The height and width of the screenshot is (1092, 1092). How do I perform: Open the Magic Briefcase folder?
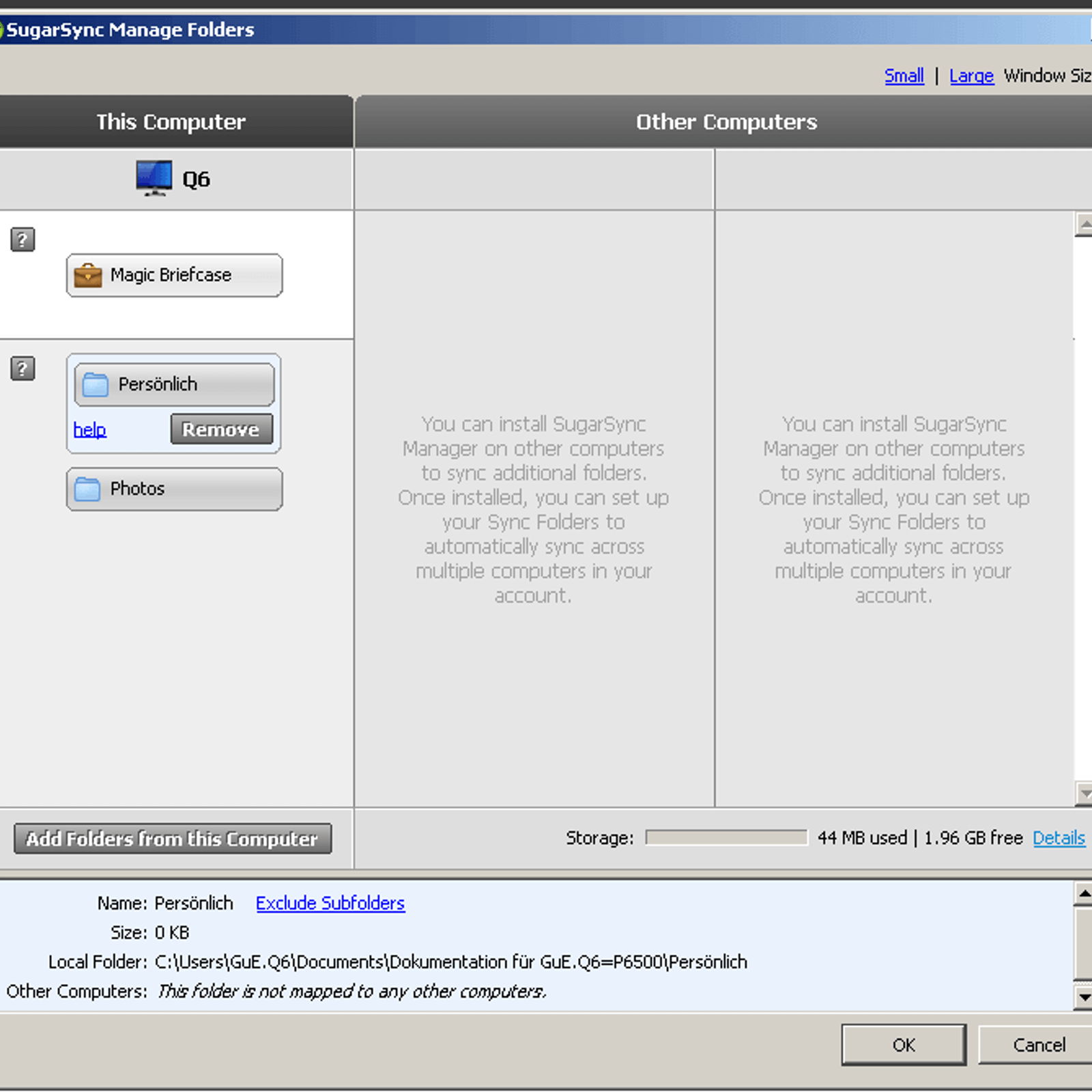pyautogui.click(x=174, y=275)
